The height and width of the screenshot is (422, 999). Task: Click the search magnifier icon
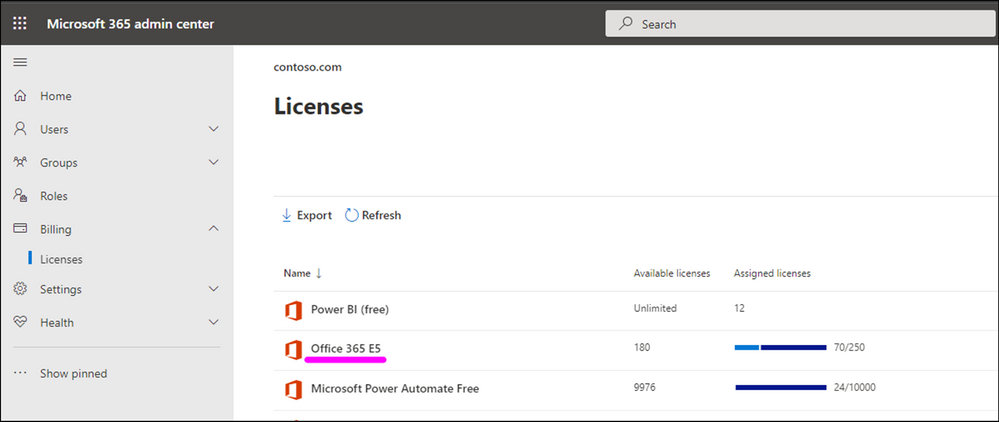point(626,24)
